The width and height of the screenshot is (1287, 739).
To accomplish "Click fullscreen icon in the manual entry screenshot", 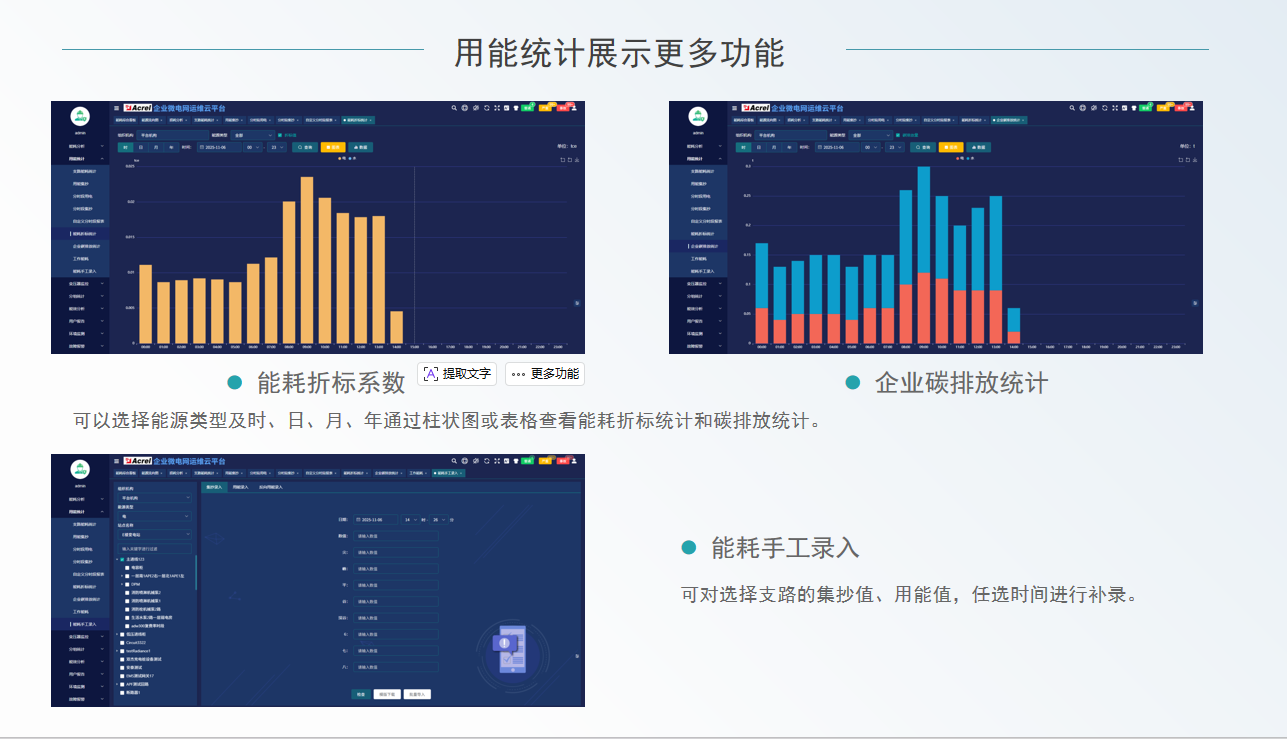I will coord(496,461).
